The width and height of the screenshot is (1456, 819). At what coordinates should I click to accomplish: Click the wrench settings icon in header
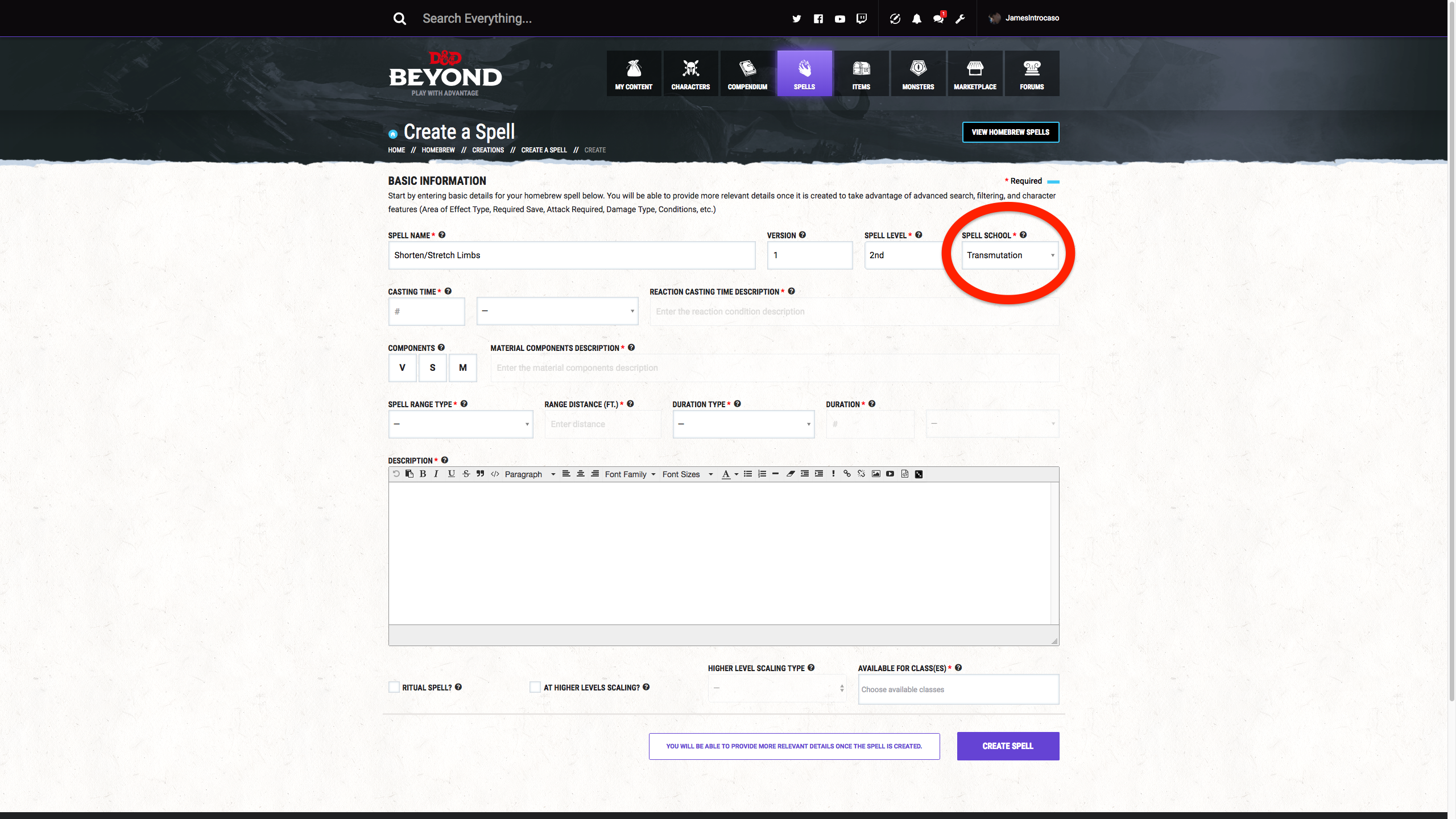tap(960, 19)
